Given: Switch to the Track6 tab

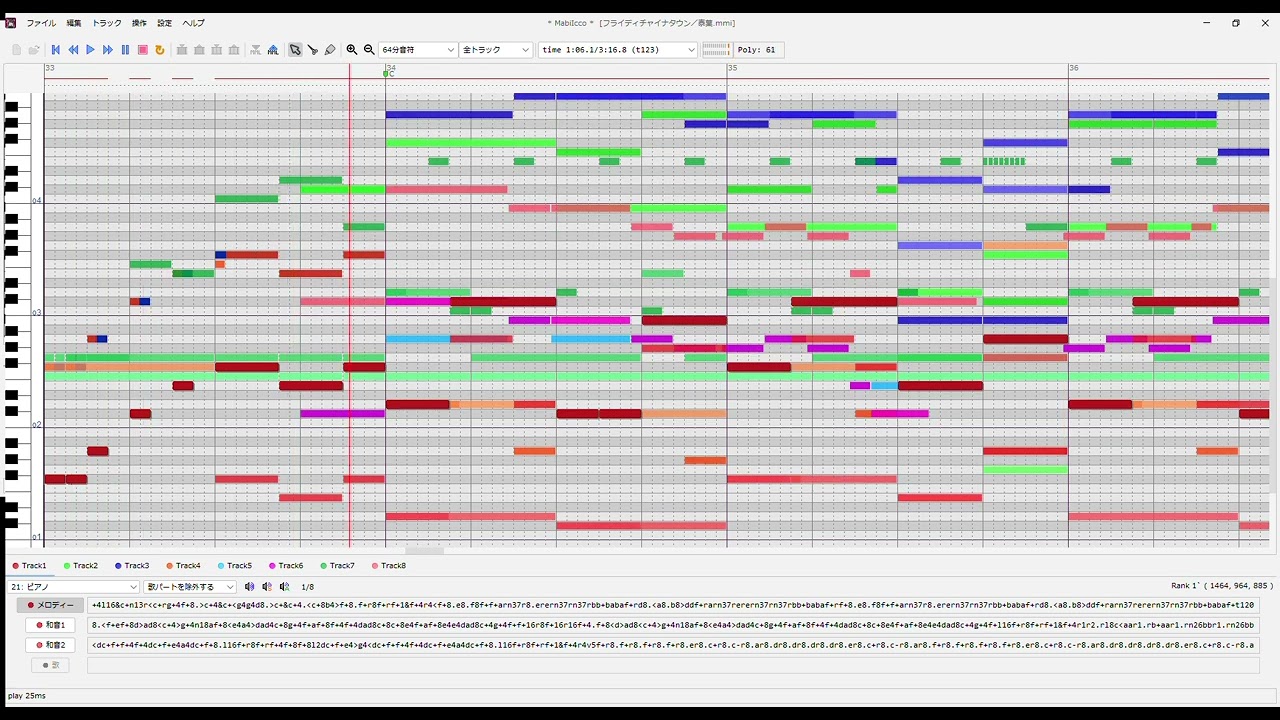Looking at the screenshot, I should [x=285, y=566].
